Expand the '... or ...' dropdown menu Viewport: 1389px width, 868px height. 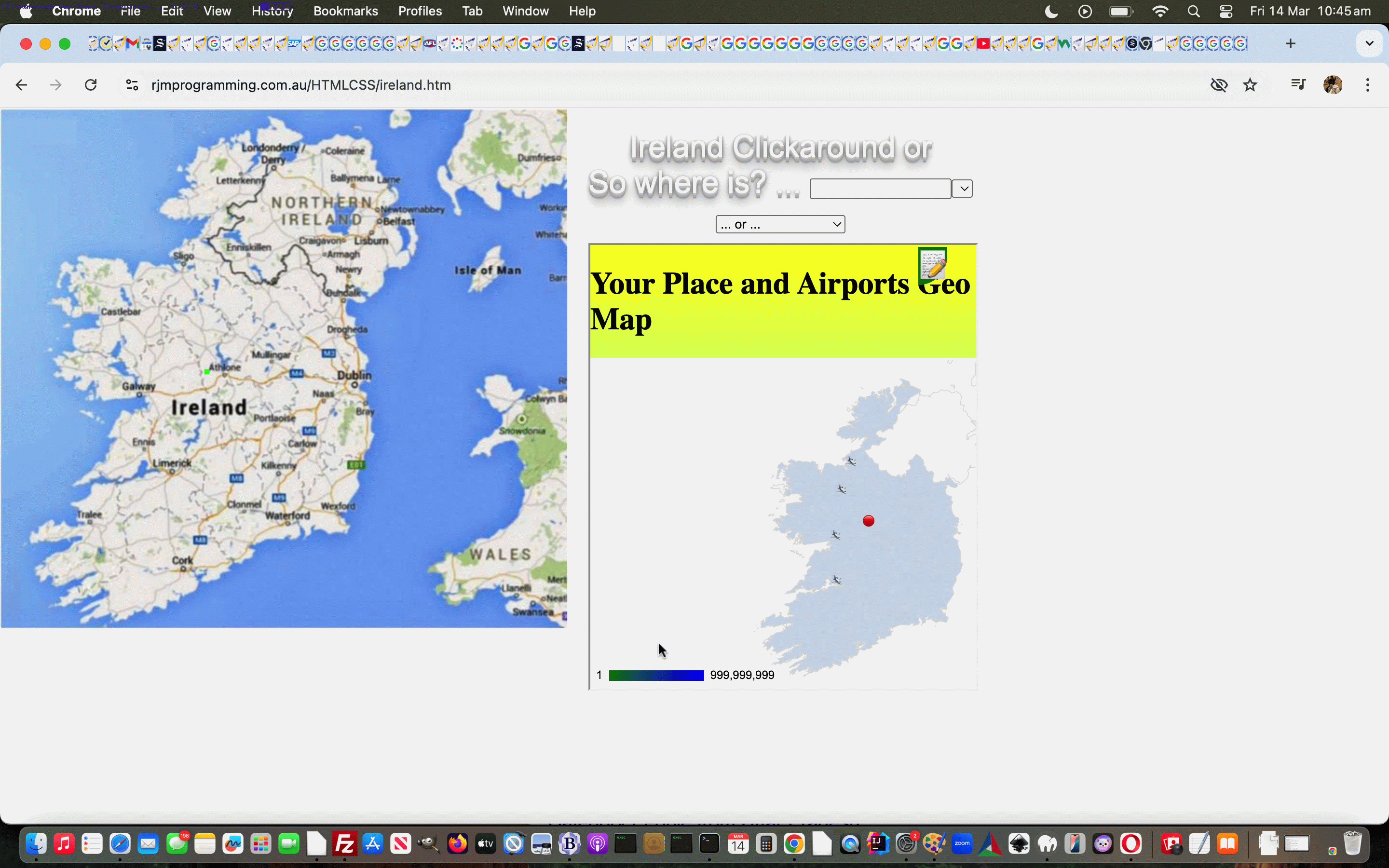[x=780, y=224]
